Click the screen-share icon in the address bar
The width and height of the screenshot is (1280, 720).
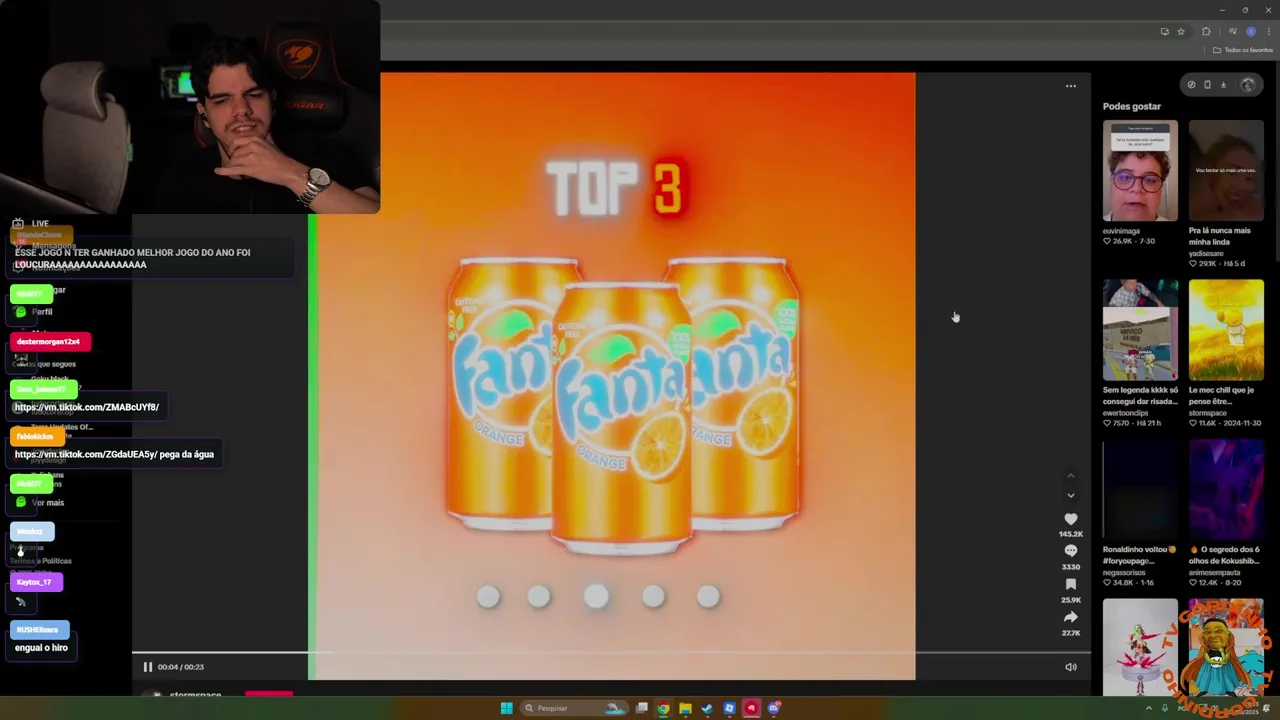[1164, 31]
